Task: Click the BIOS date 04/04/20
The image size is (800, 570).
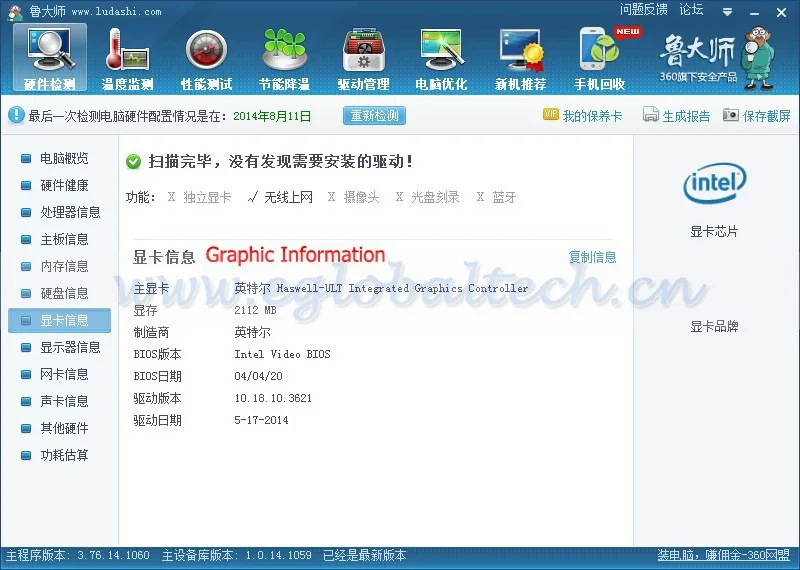Action: tap(258, 377)
